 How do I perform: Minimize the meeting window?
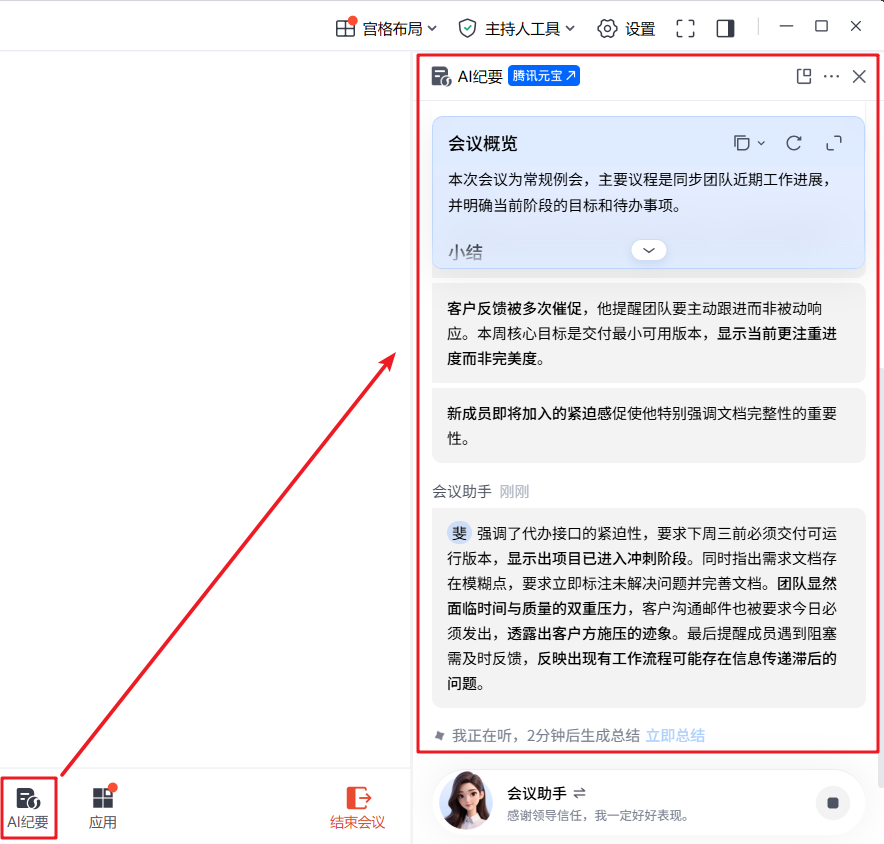point(786,26)
